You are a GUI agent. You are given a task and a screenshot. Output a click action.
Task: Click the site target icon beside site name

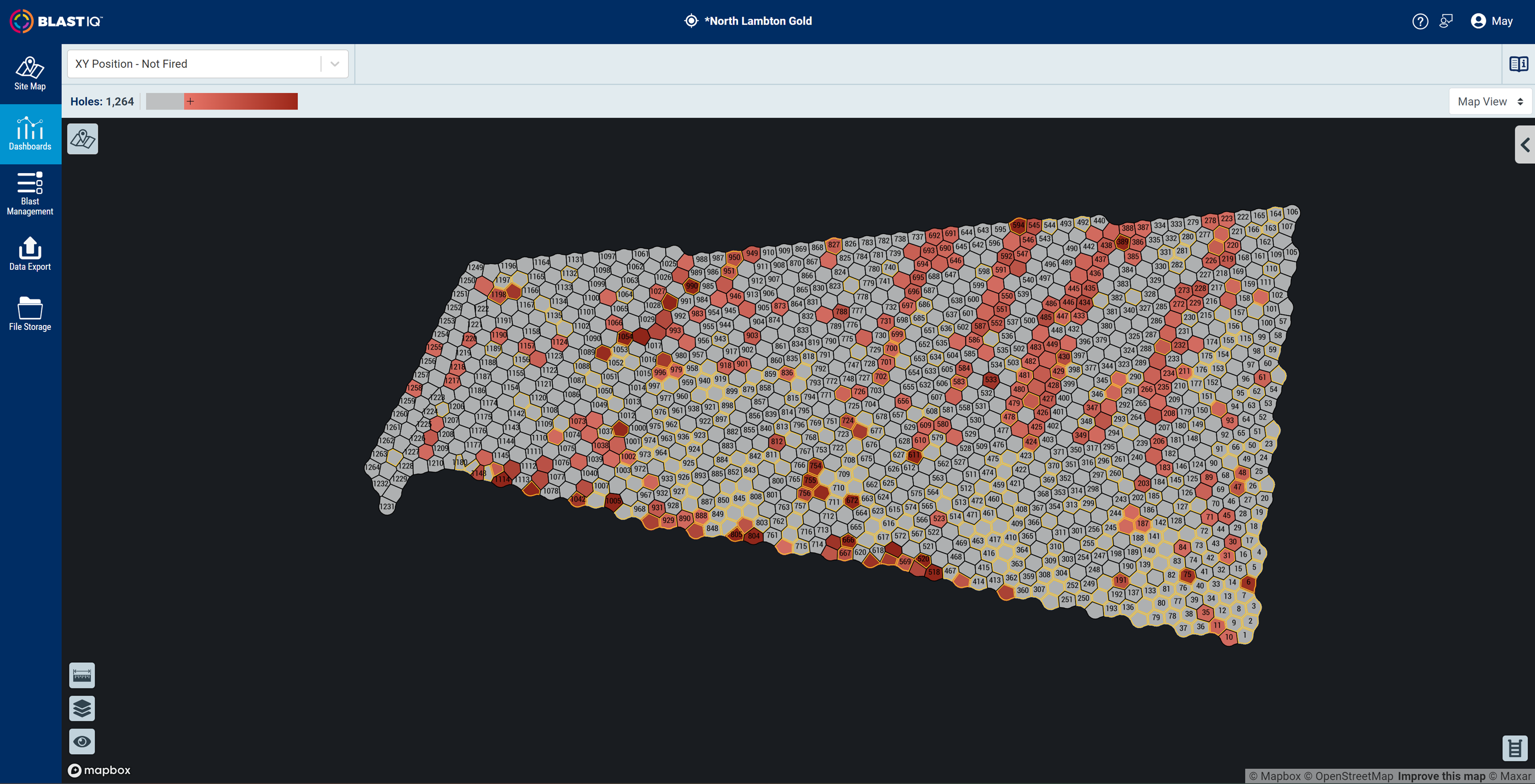coord(691,21)
